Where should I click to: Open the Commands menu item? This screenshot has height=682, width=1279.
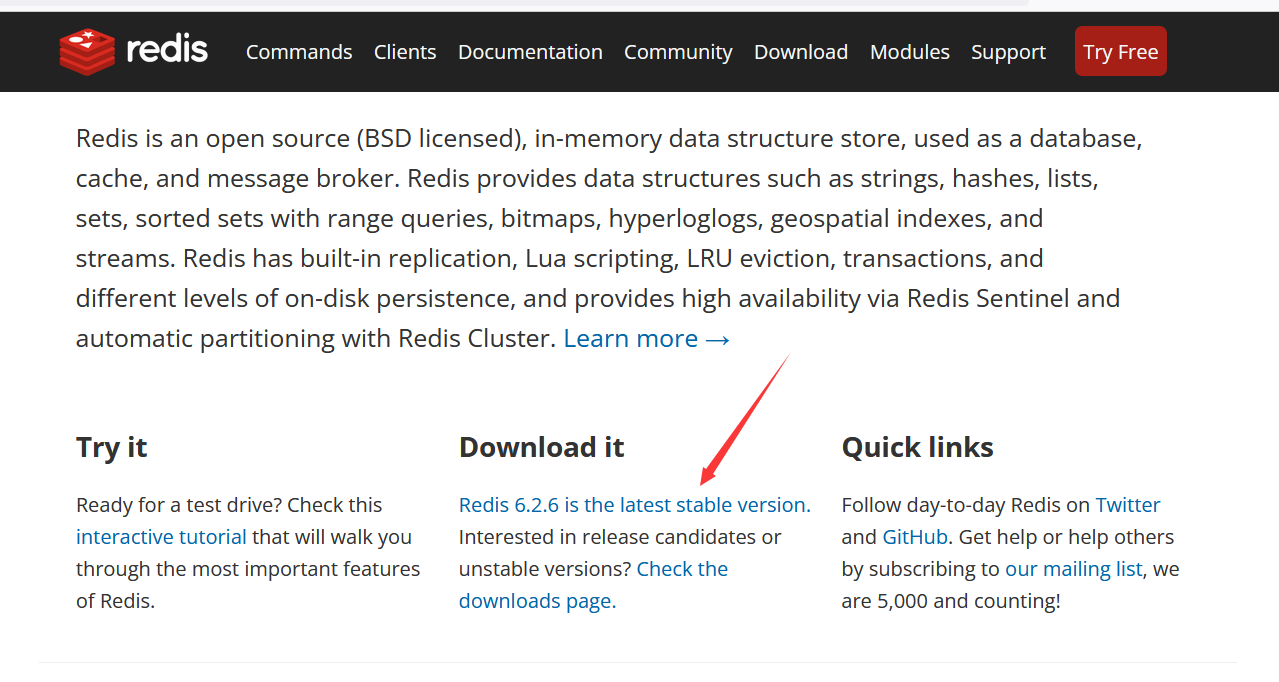[299, 52]
